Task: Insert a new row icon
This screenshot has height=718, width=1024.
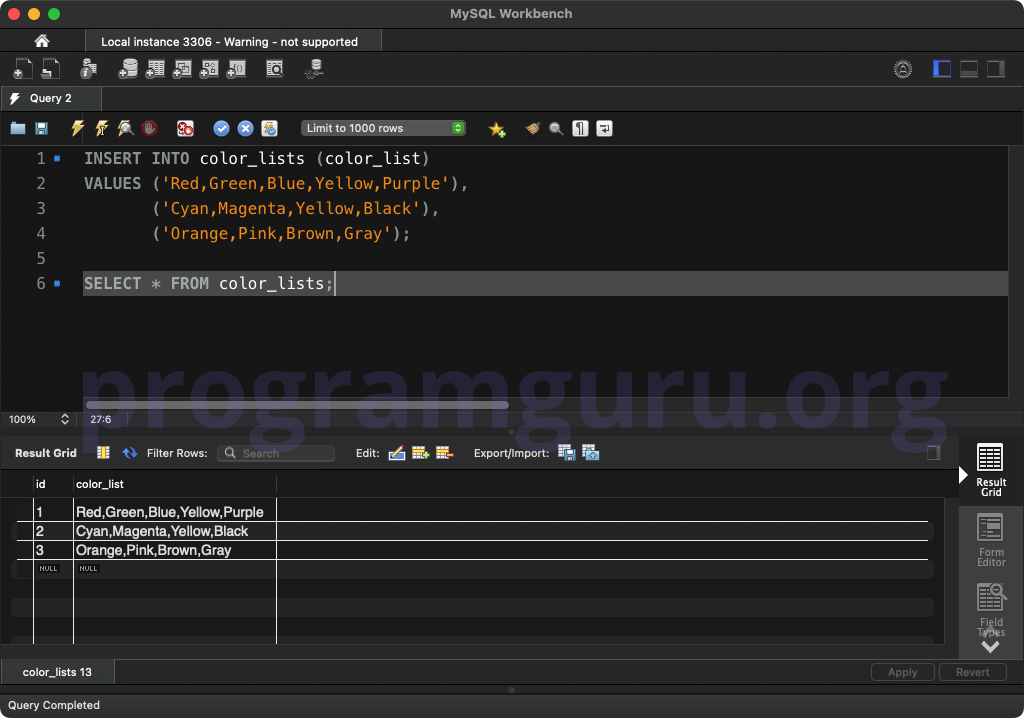Action: coord(421,453)
